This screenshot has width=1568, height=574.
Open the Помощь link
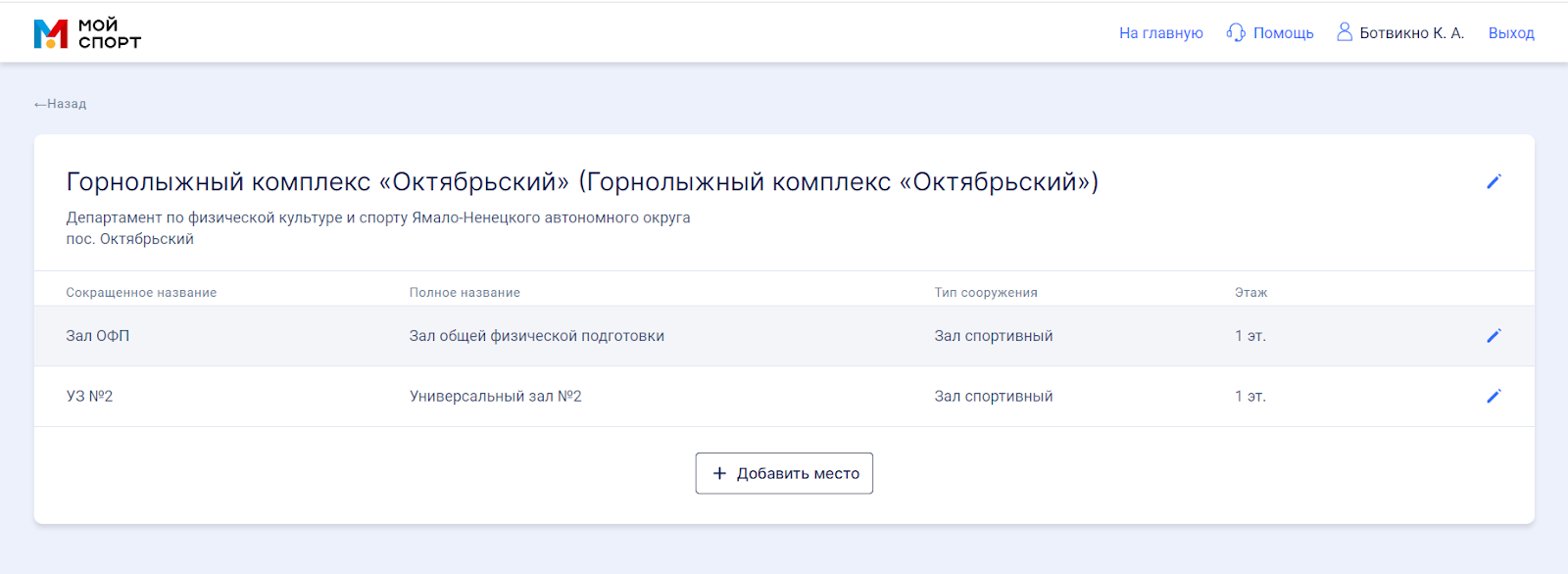pos(1283,32)
